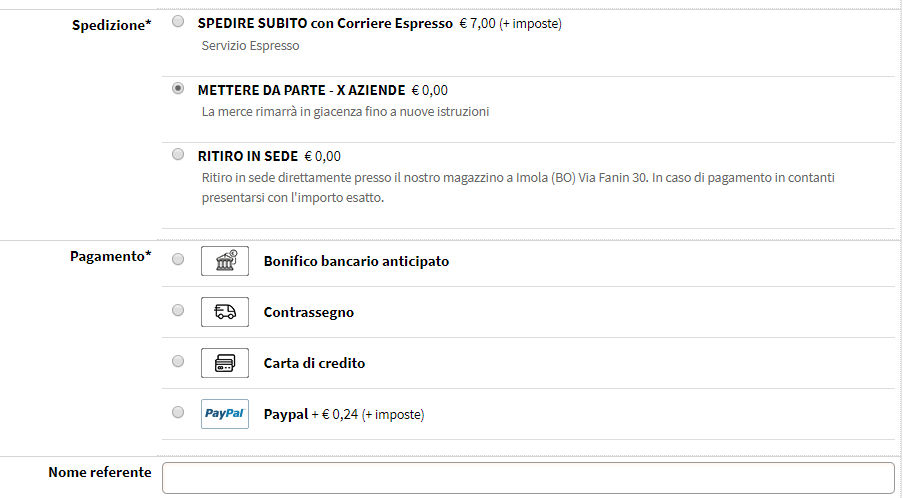Click the PayPal logo icon
This screenshot has height=498, width=903.
(225, 414)
